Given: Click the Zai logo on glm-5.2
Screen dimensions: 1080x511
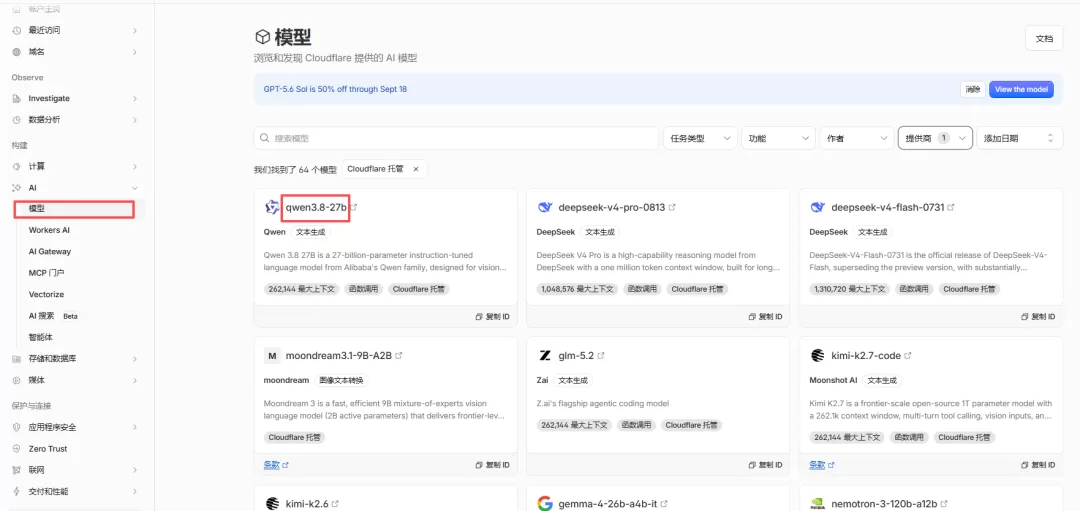Looking at the screenshot, I should coord(545,356).
